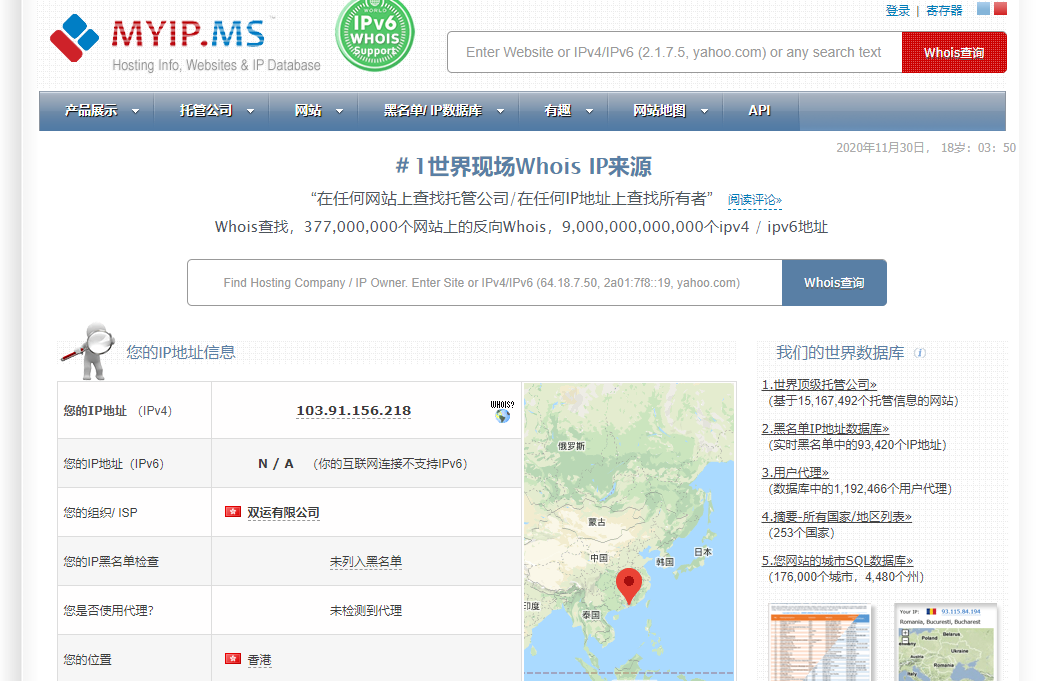Open the Romania IP map thumbnail
Viewport: 1040px width, 681px height.
pyautogui.click(x=945, y=641)
